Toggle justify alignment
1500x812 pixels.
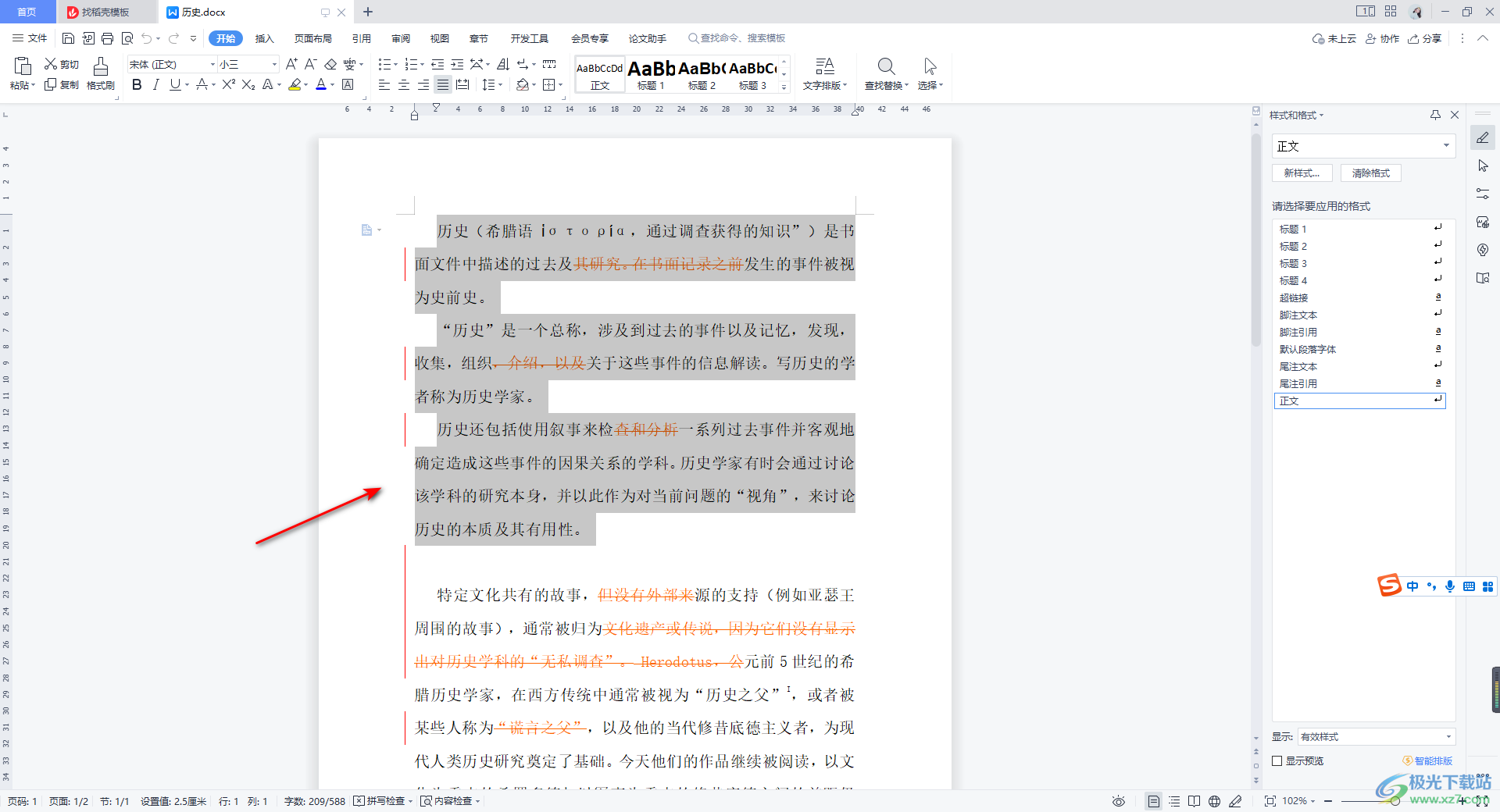pyautogui.click(x=442, y=84)
